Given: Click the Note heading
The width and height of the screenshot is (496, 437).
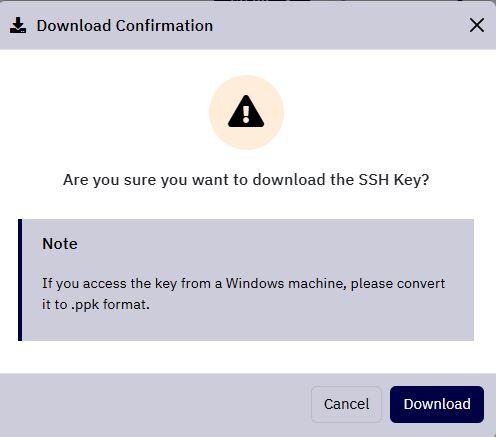Looking at the screenshot, I should [x=60, y=244].
